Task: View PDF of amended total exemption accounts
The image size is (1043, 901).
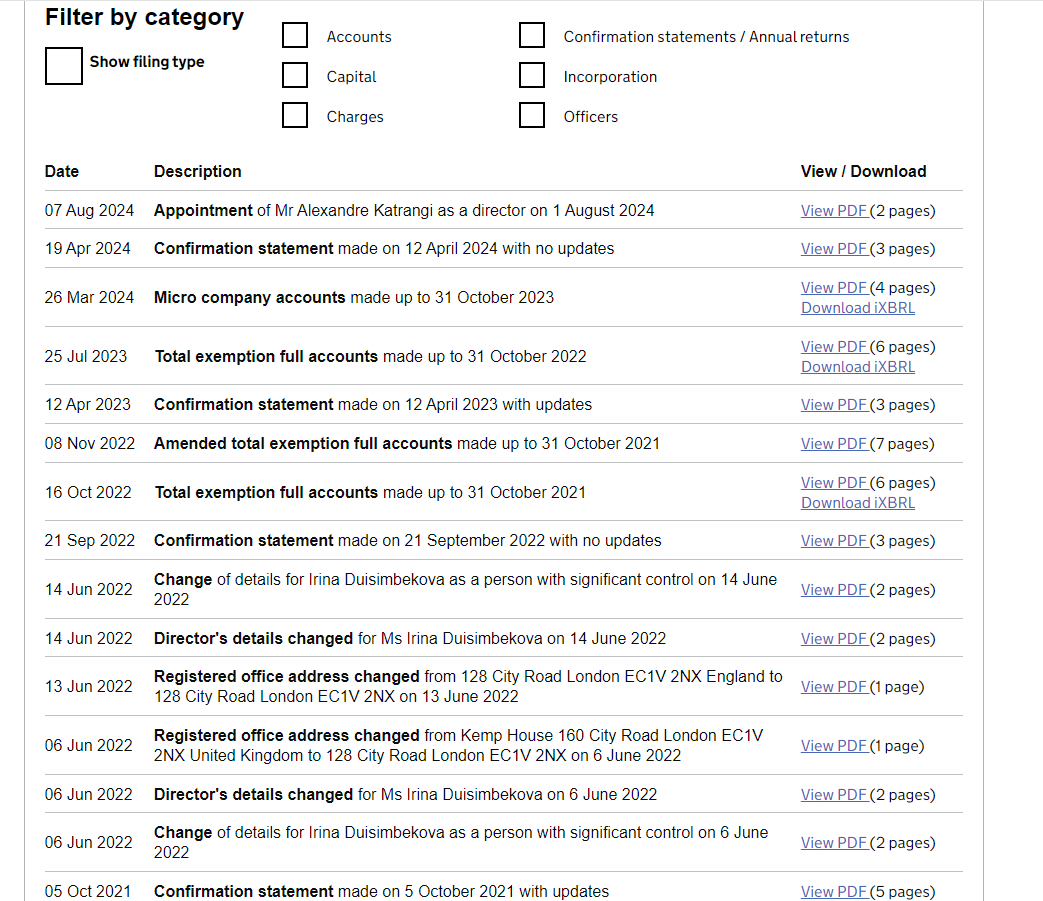Action: tap(834, 444)
